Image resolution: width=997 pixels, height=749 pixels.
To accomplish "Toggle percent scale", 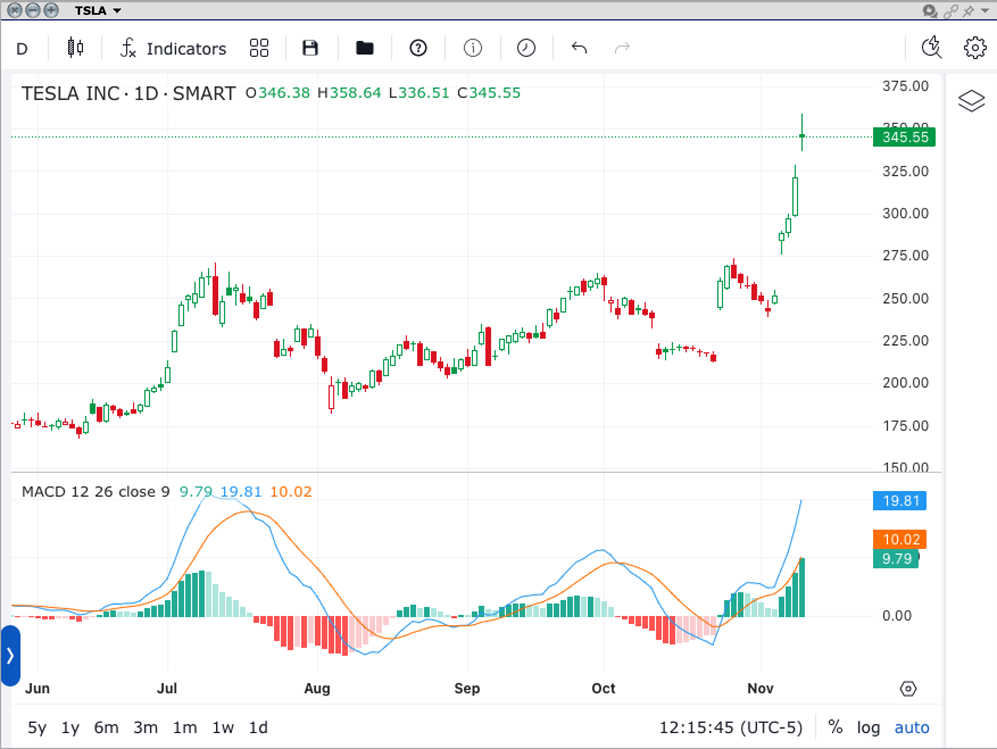I will pyautogui.click(x=835, y=727).
